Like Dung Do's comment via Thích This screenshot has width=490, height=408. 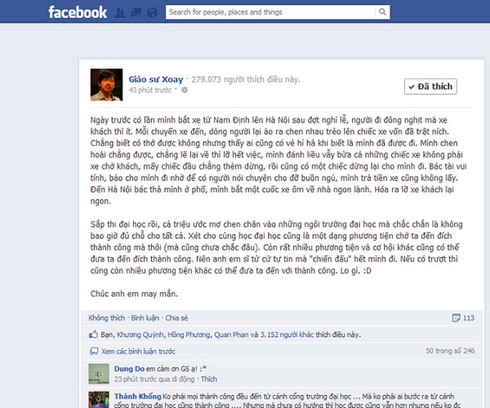[209, 379]
